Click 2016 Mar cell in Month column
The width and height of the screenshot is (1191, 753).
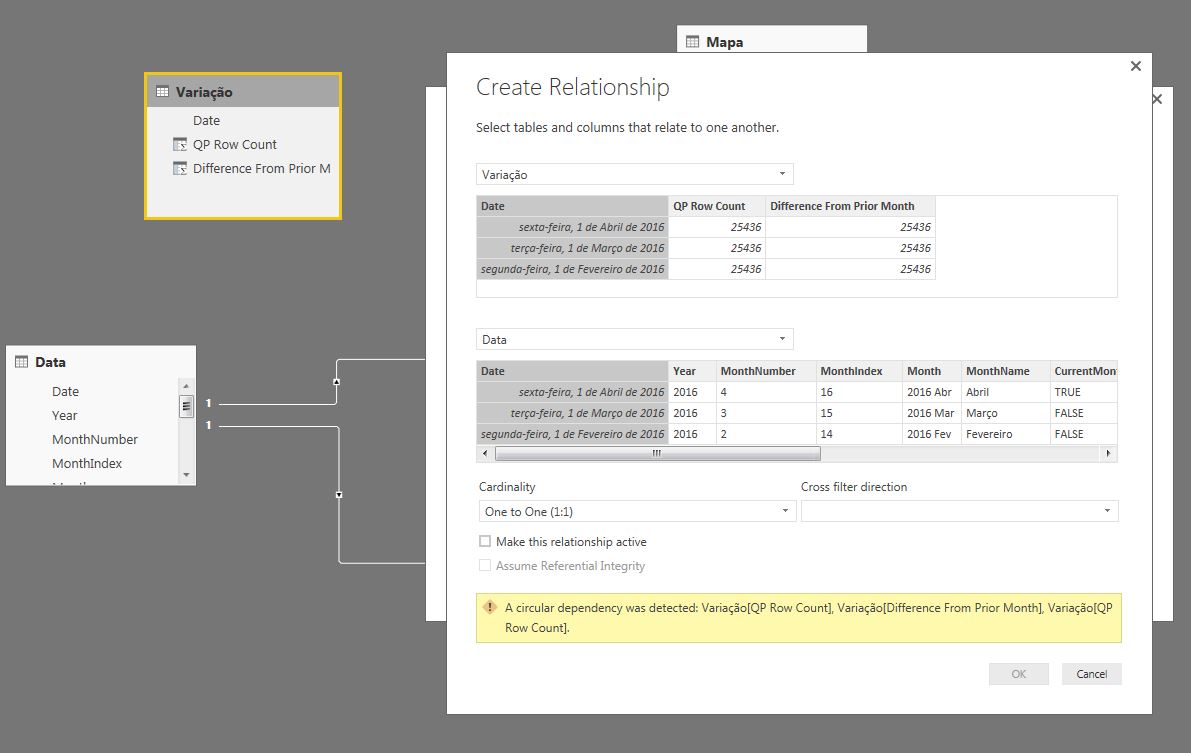point(932,413)
